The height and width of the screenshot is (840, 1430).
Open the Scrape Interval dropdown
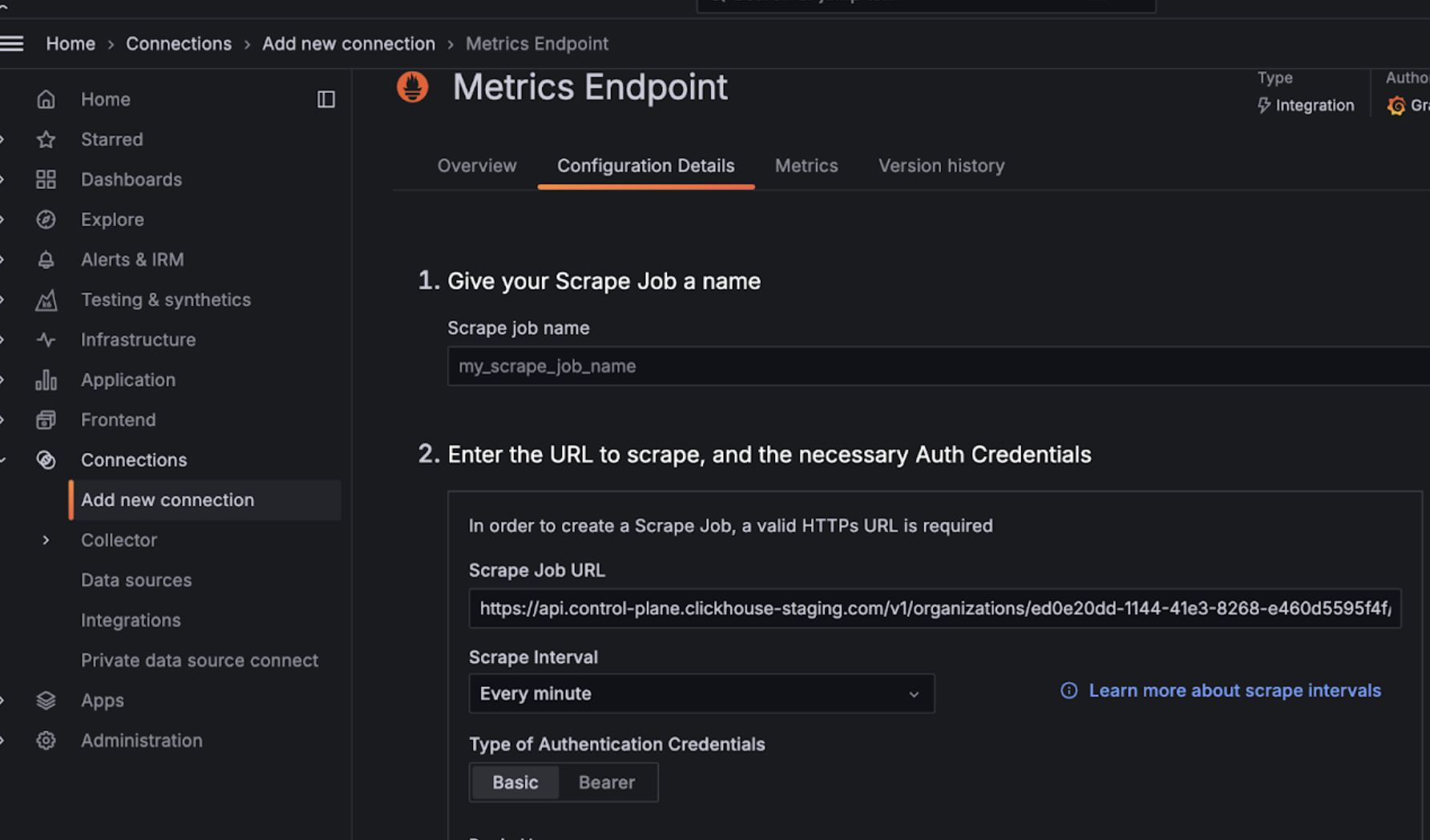coord(701,693)
